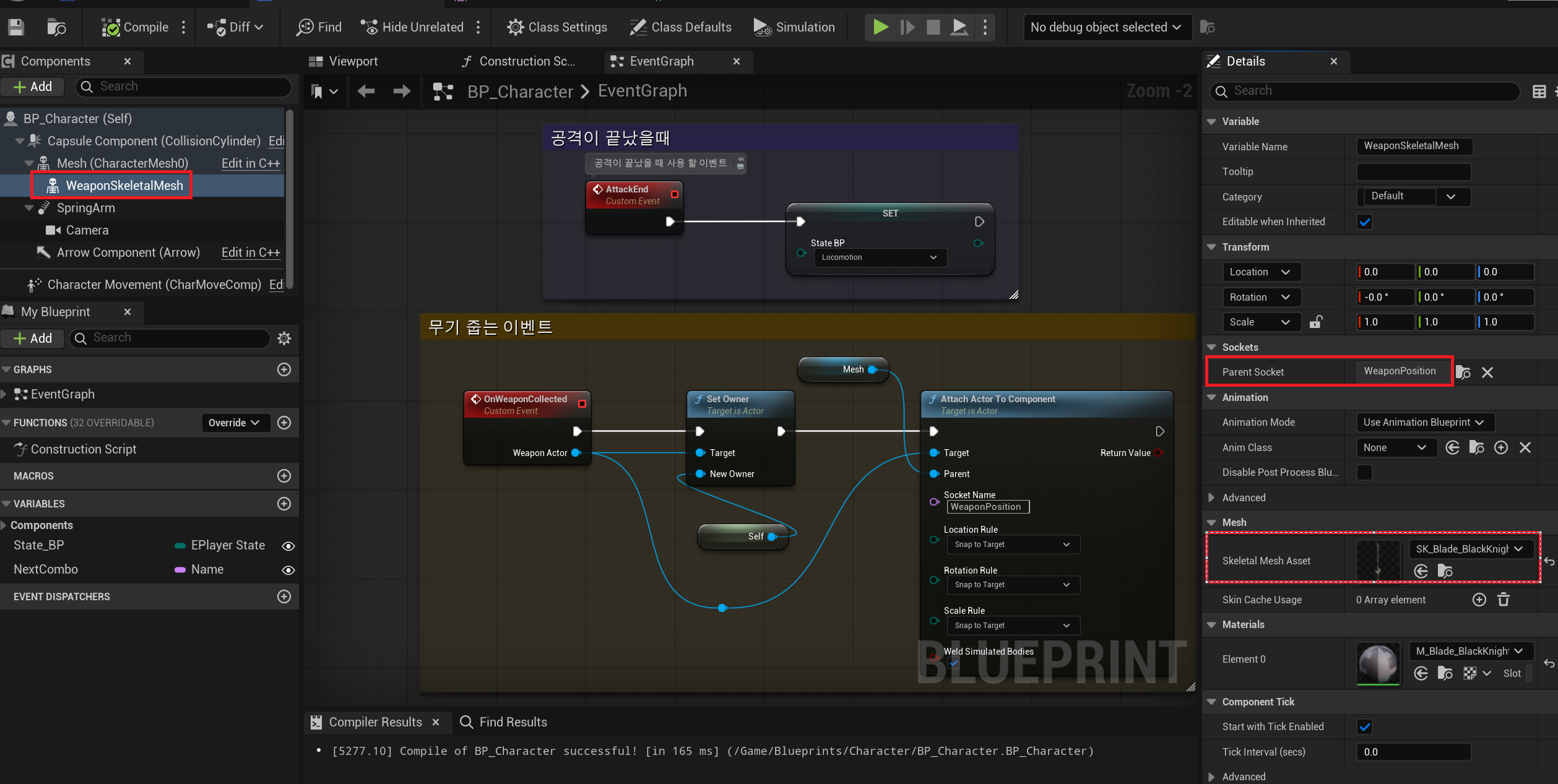Open the Animation Mode dropdown

(x=1424, y=422)
